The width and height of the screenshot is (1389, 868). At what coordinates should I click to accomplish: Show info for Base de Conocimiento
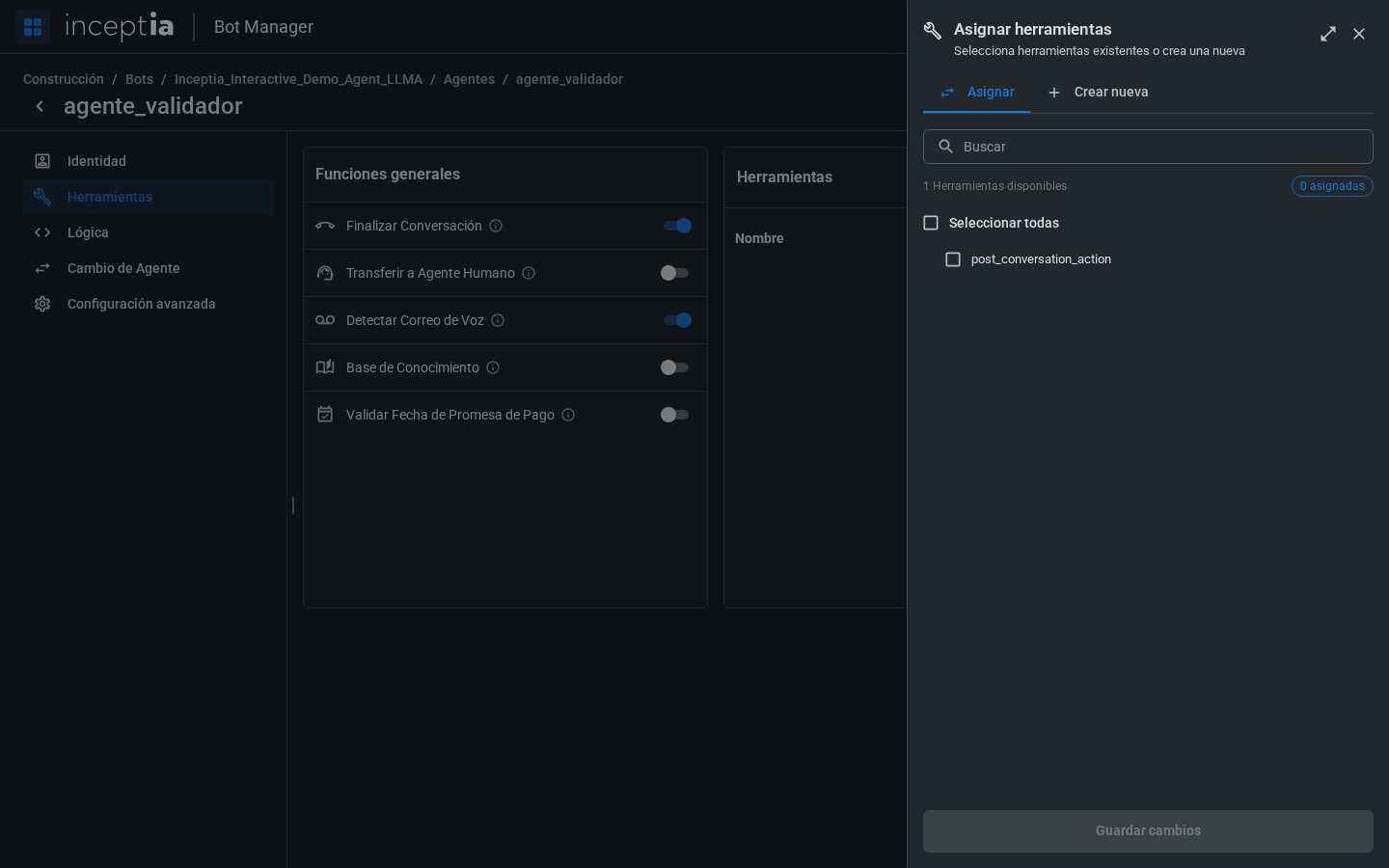(x=493, y=367)
